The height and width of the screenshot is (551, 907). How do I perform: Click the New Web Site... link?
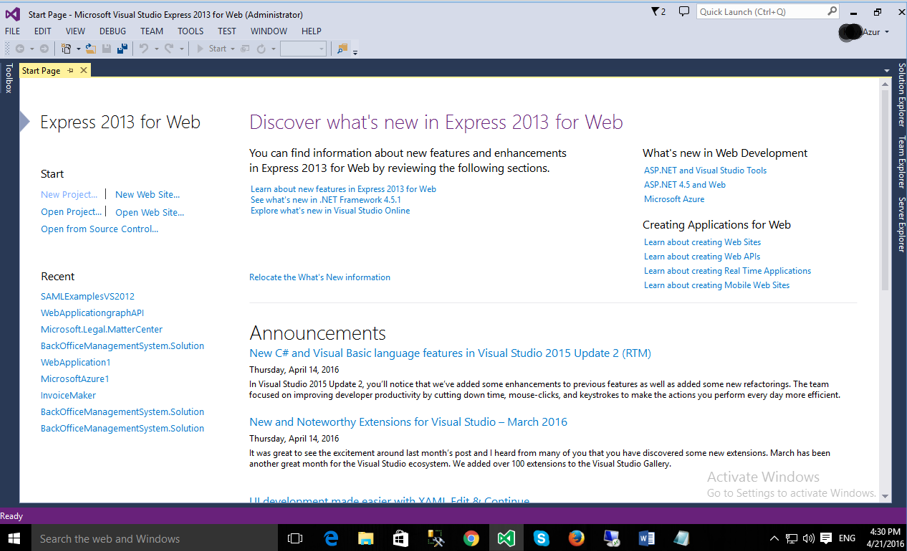pos(148,195)
